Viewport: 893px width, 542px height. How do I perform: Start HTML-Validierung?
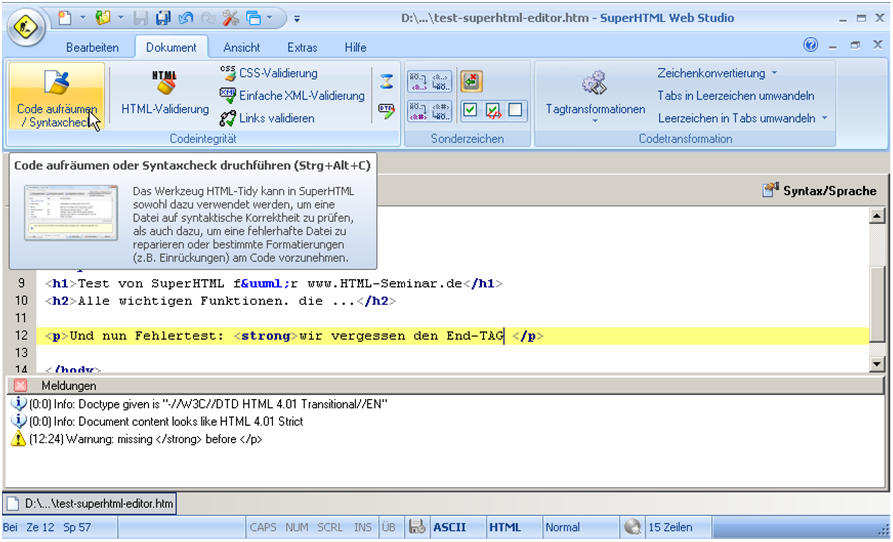click(165, 92)
